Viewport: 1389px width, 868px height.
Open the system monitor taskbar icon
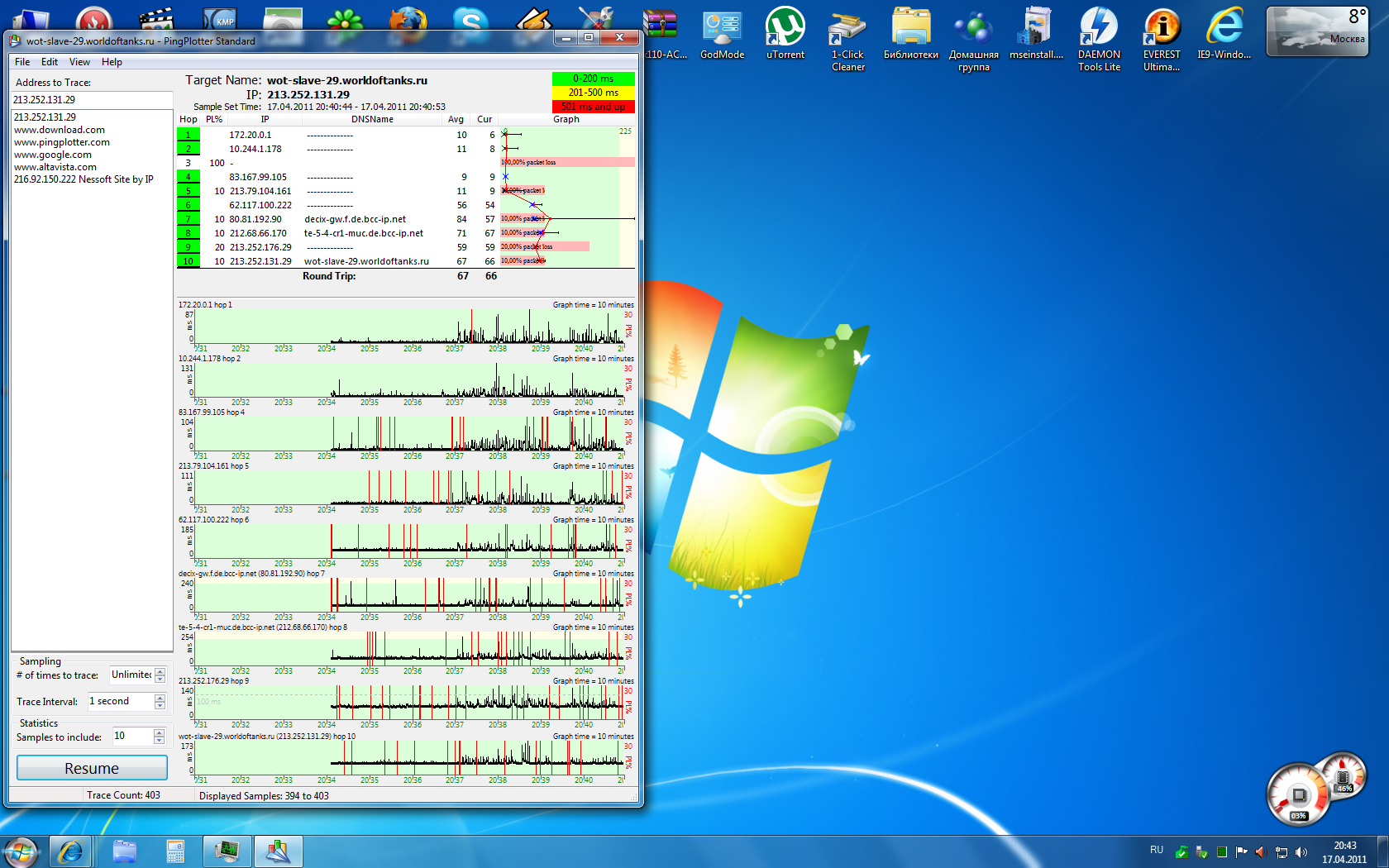pyautogui.click(x=227, y=851)
